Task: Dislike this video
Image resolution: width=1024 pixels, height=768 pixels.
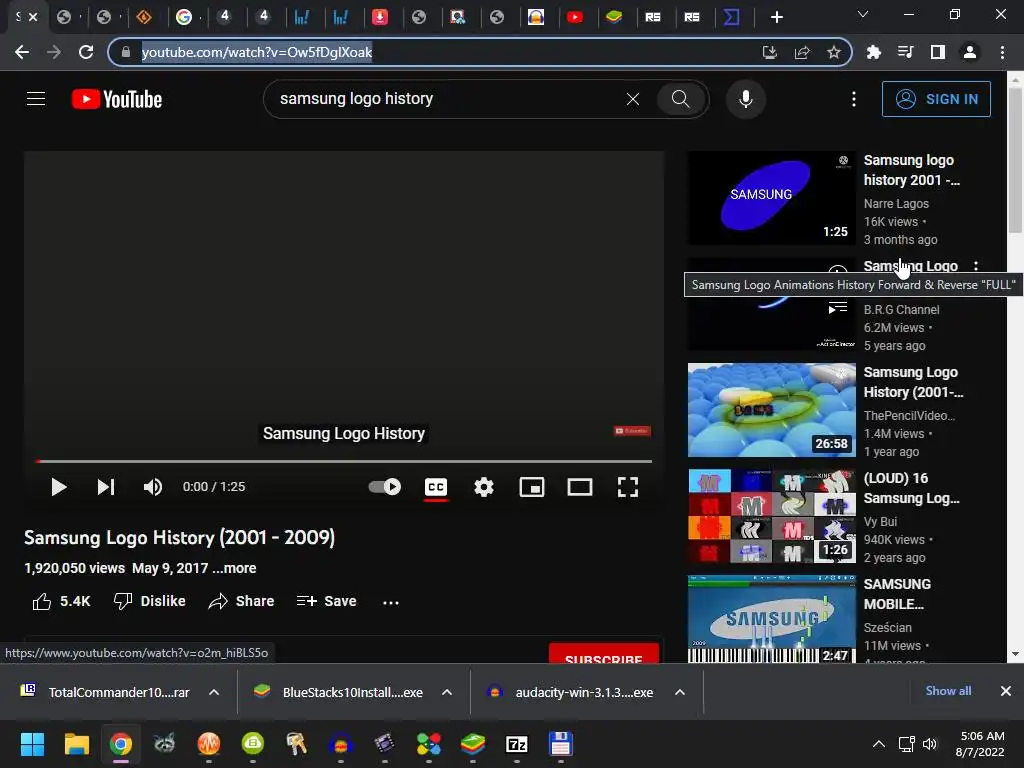Action: [x=150, y=601]
